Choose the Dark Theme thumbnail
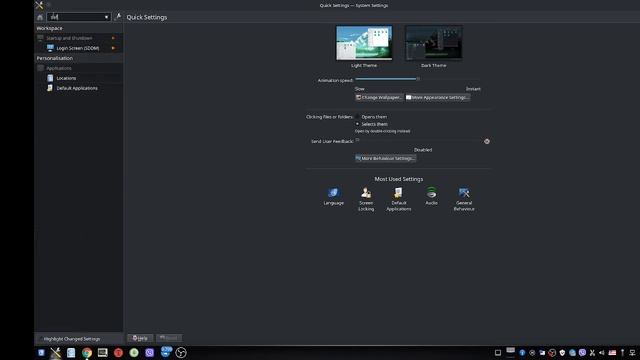 [x=433, y=43]
